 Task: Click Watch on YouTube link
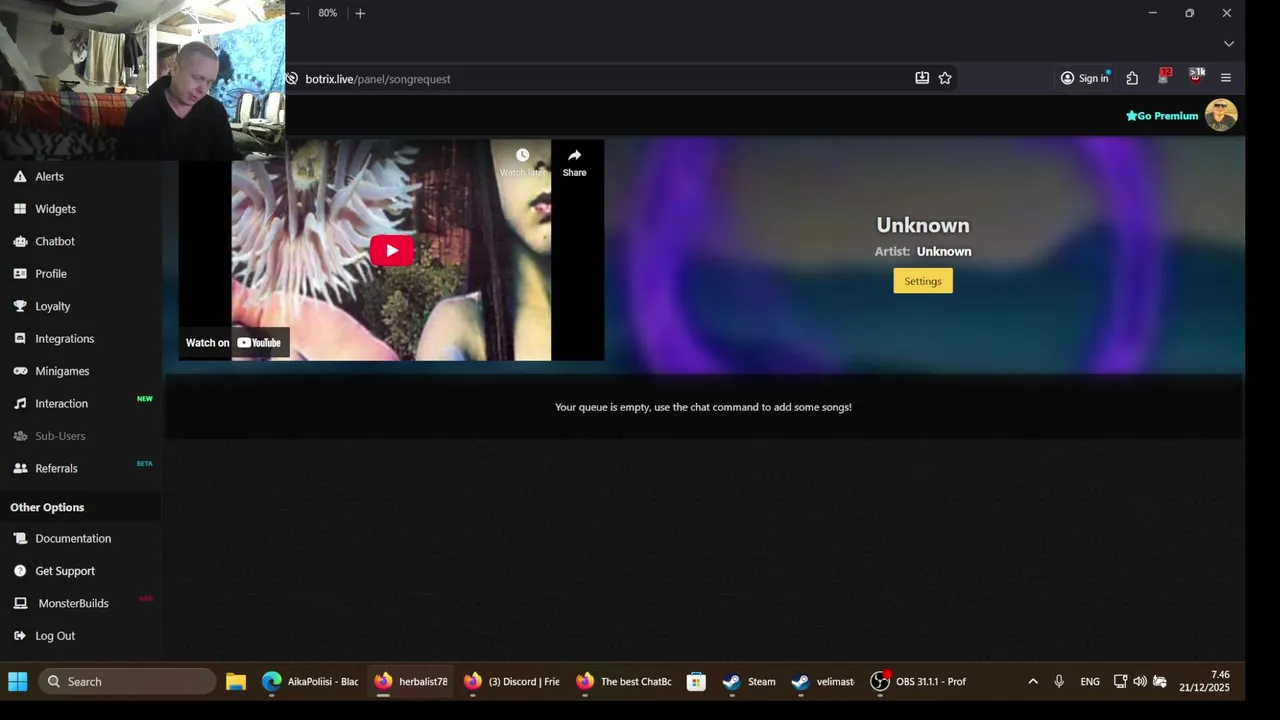(234, 343)
